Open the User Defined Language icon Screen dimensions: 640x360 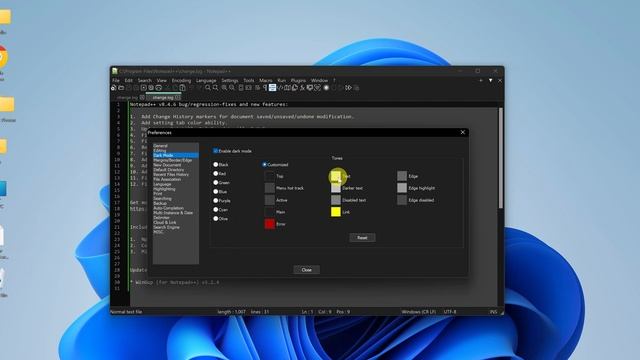(280, 88)
